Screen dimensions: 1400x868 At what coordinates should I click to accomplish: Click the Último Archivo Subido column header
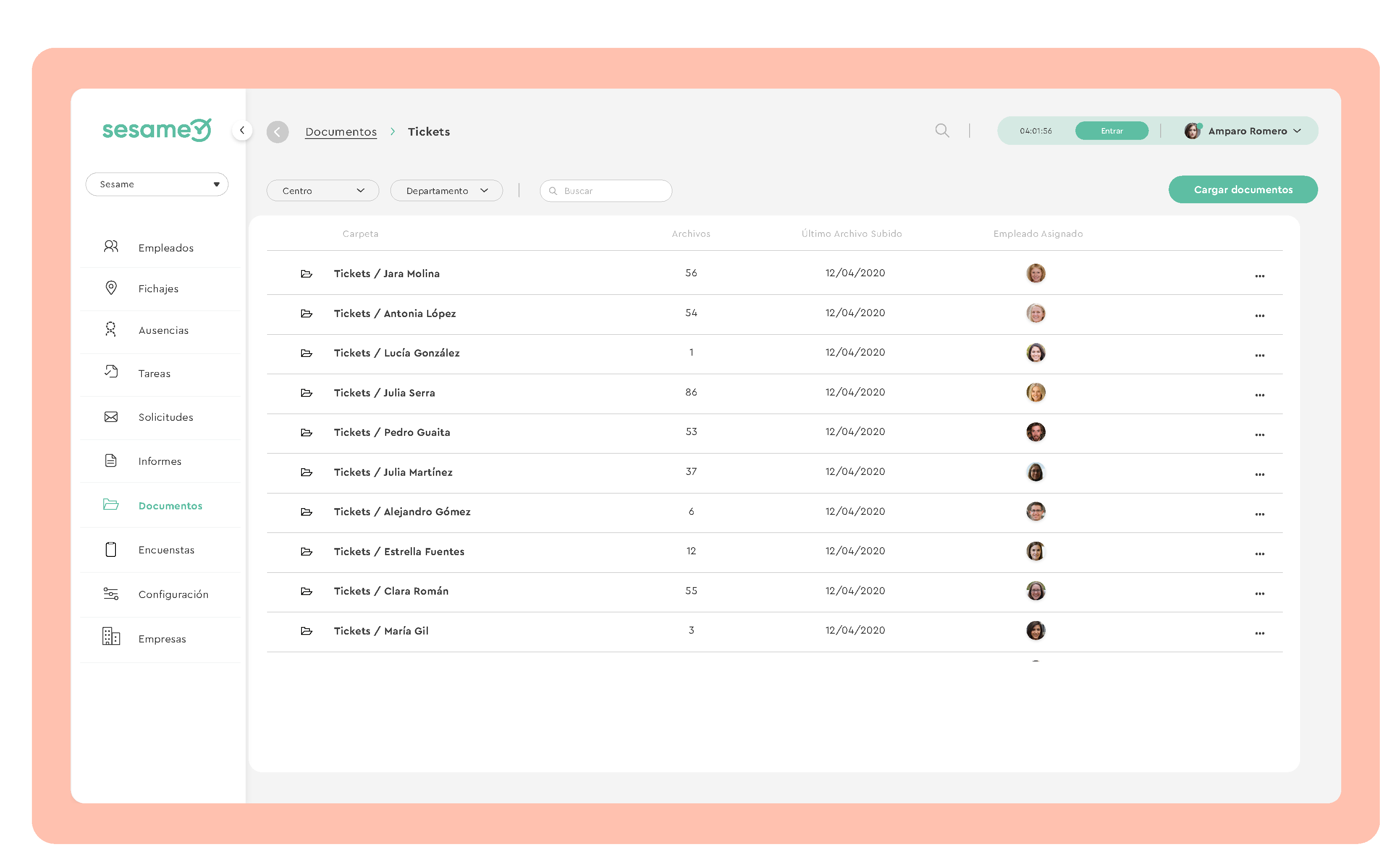pos(851,233)
